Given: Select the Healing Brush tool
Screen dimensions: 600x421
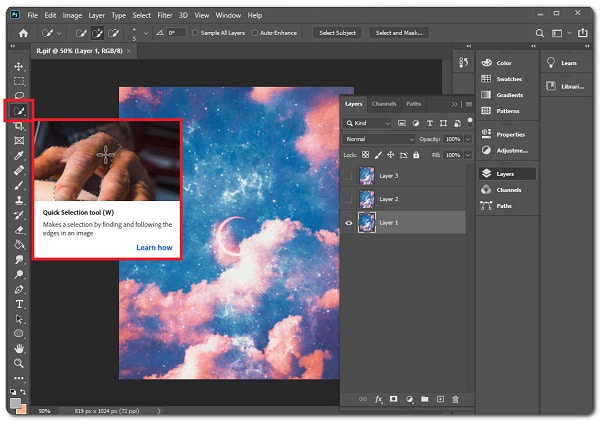Looking at the screenshot, I should pos(19,170).
